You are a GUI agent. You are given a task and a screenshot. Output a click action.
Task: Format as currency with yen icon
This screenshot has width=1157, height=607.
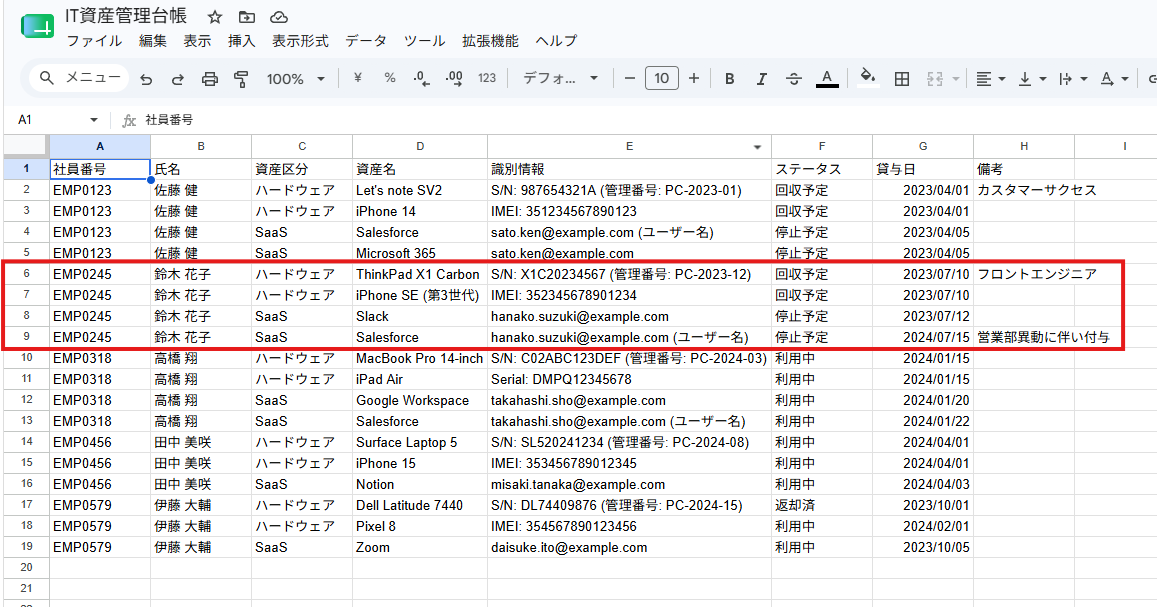click(358, 78)
